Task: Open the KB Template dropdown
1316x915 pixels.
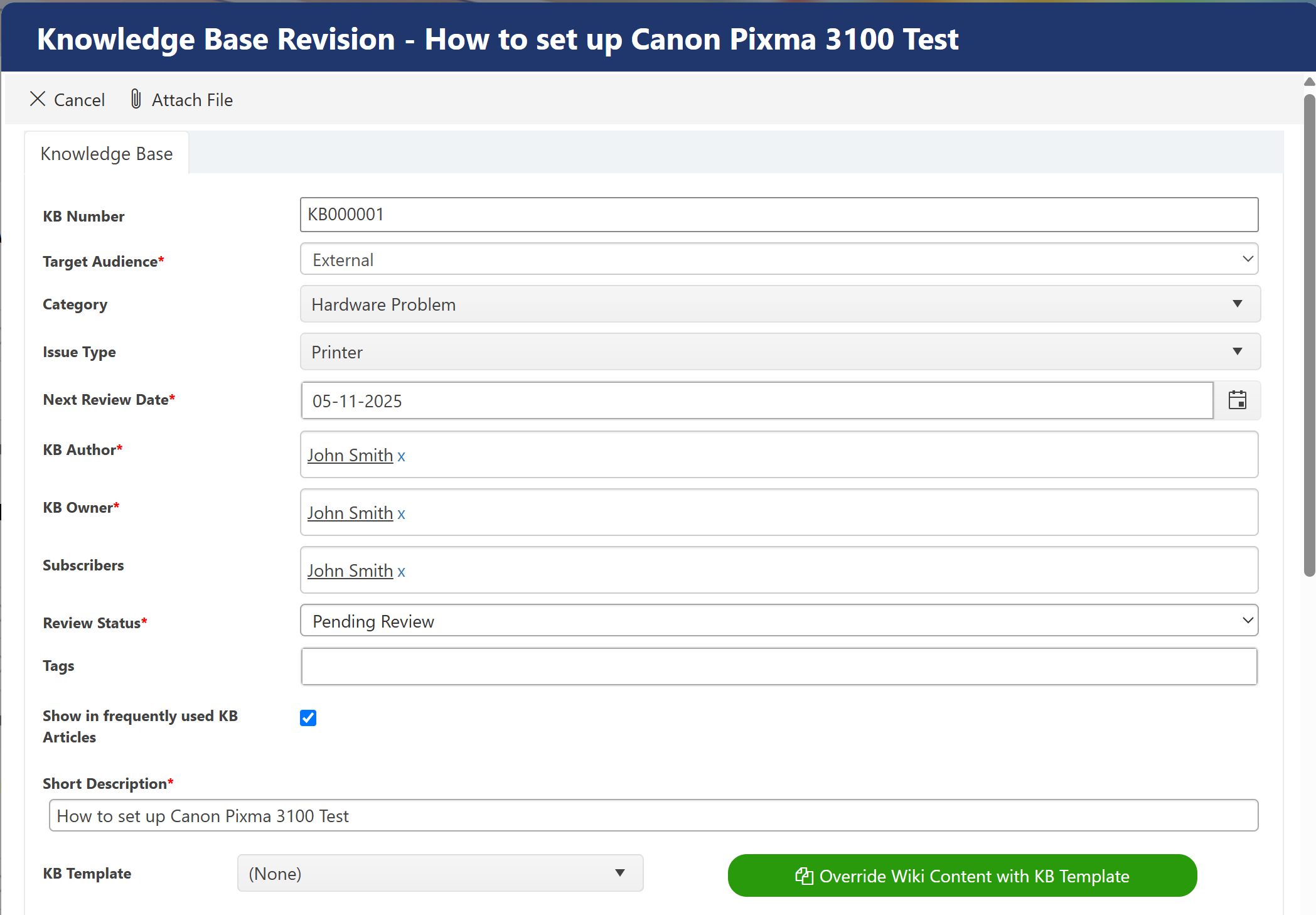Action: [x=440, y=874]
